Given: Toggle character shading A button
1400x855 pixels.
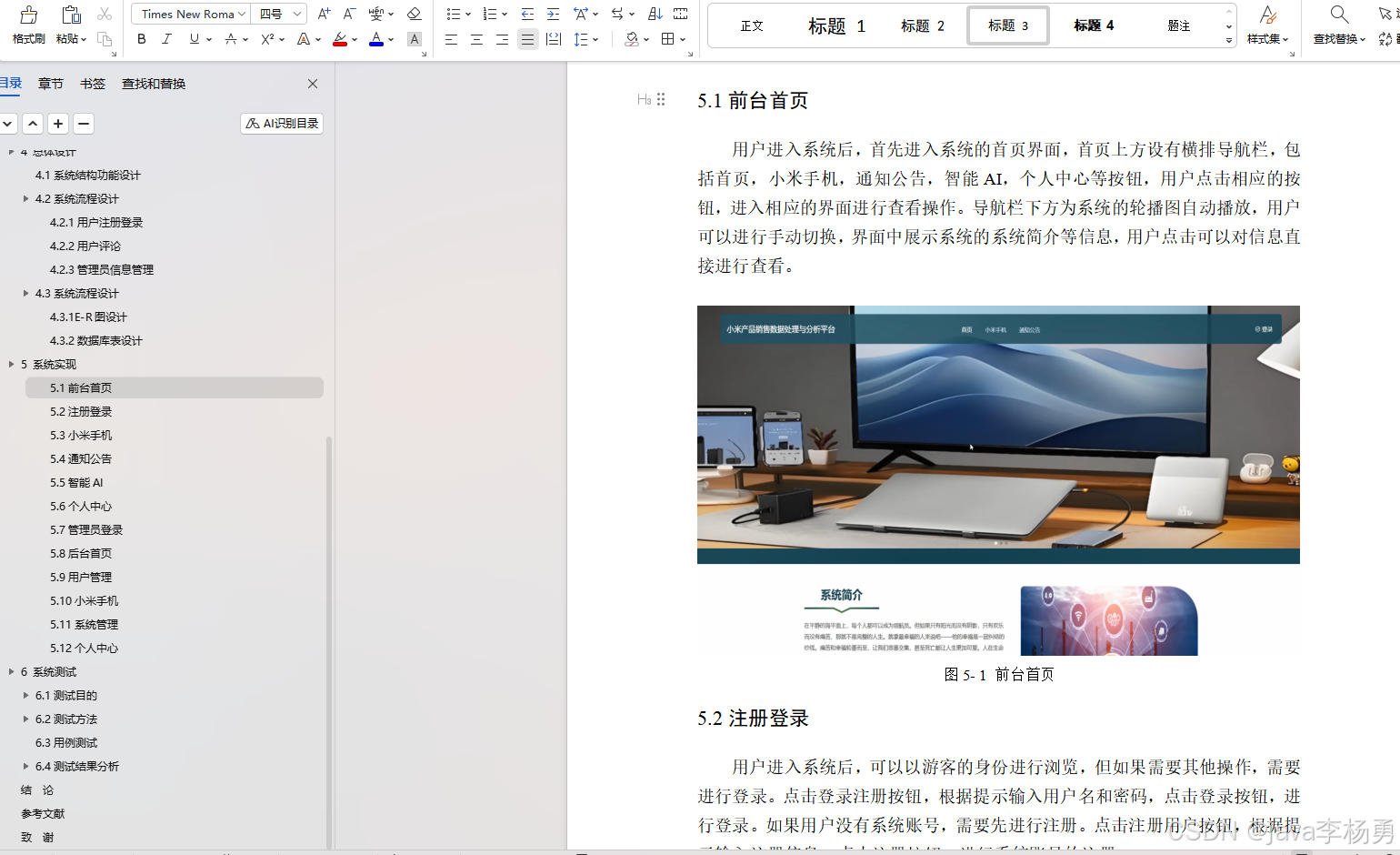Looking at the screenshot, I should (415, 39).
